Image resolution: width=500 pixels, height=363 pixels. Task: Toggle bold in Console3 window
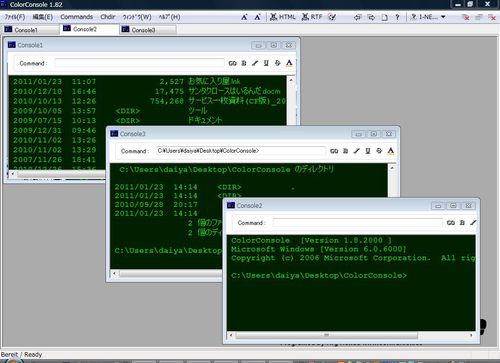[345, 151]
